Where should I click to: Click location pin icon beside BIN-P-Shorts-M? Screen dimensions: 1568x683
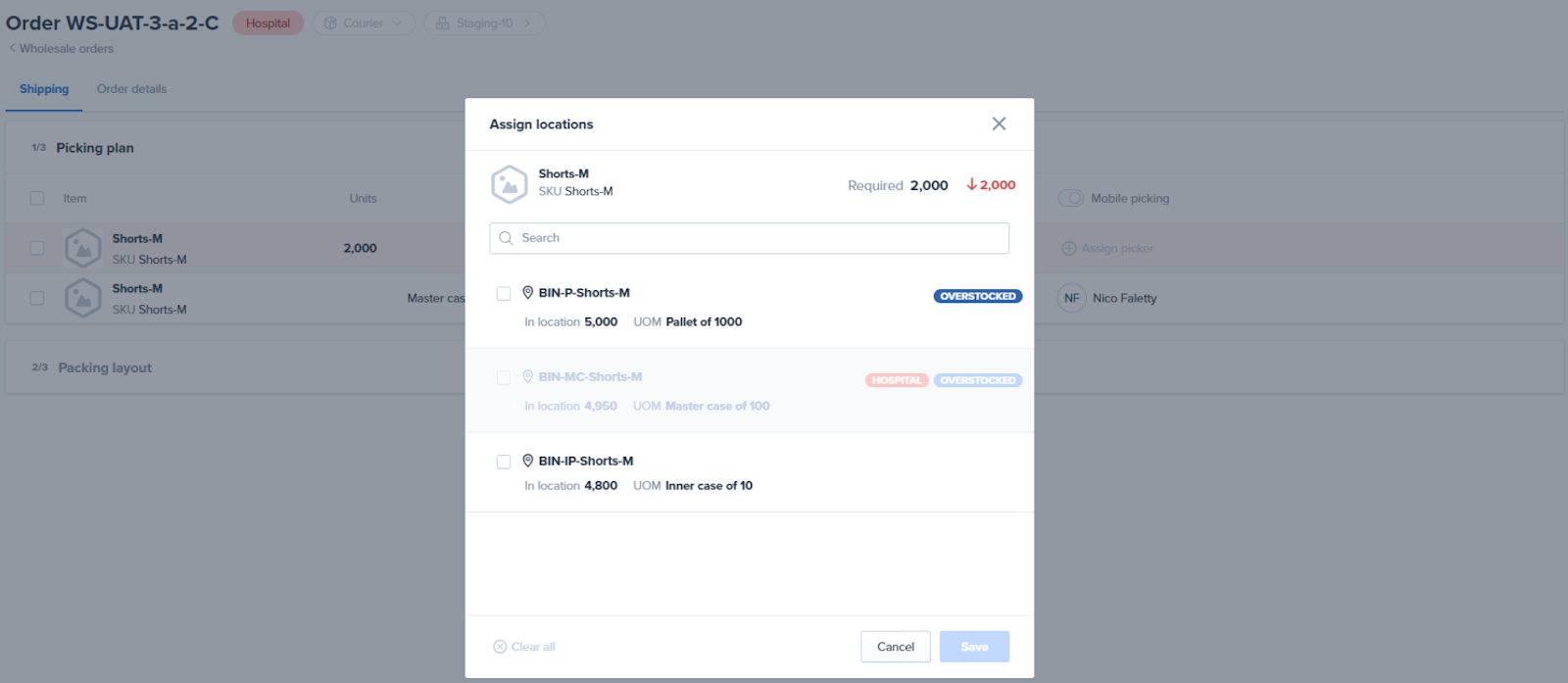click(x=527, y=292)
